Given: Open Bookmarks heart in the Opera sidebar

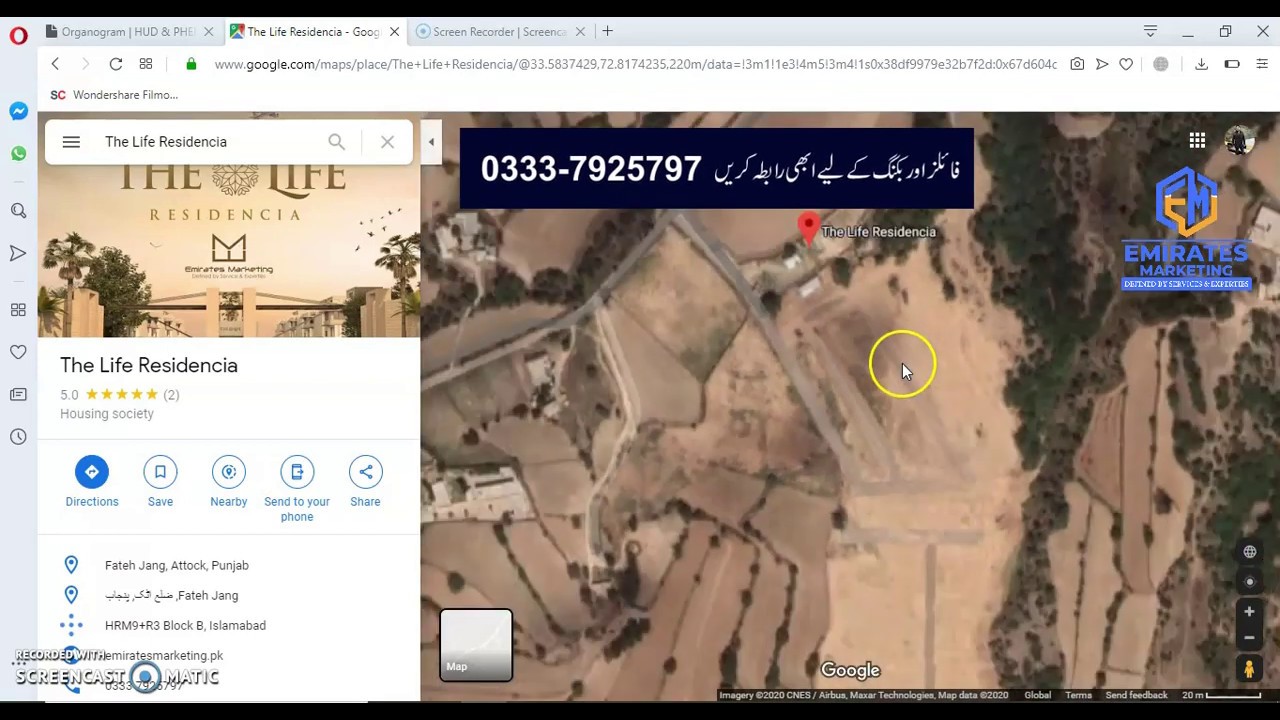Looking at the screenshot, I should 18,352.
